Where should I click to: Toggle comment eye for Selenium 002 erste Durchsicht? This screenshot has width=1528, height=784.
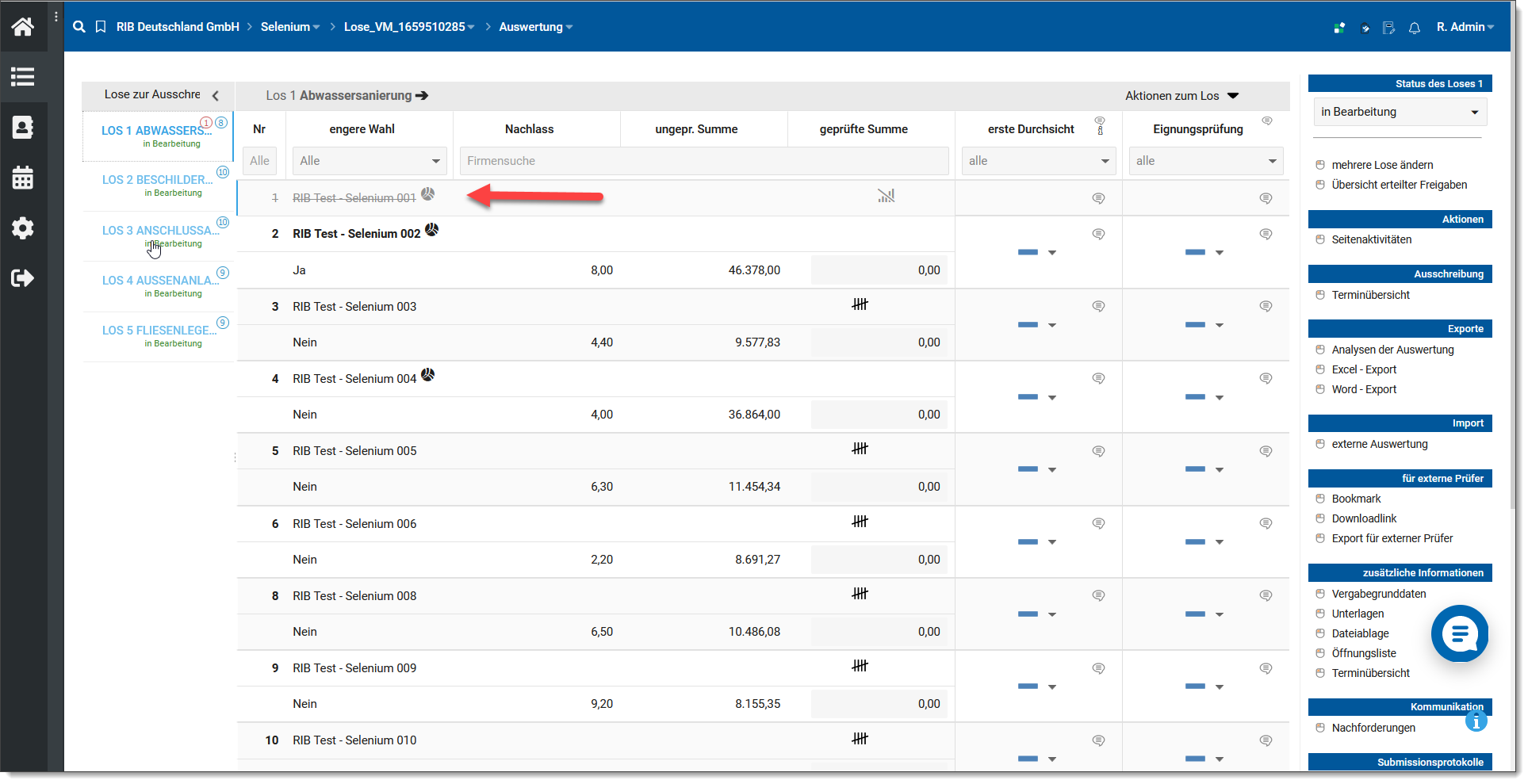(x=1098, y=234)
